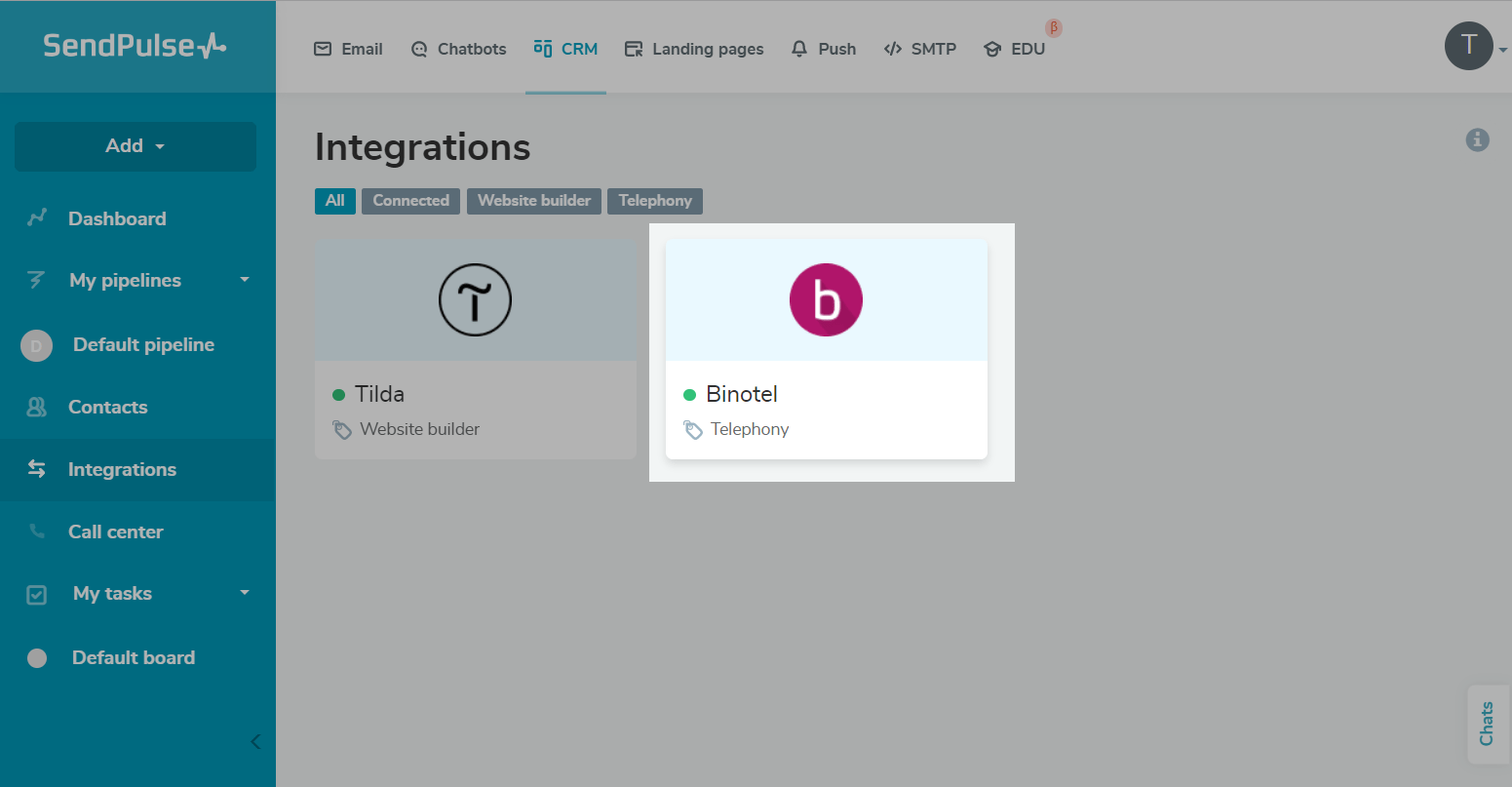1512x787 pixels.
Task: Expand the My pipelines section
Action: [245, 280]
